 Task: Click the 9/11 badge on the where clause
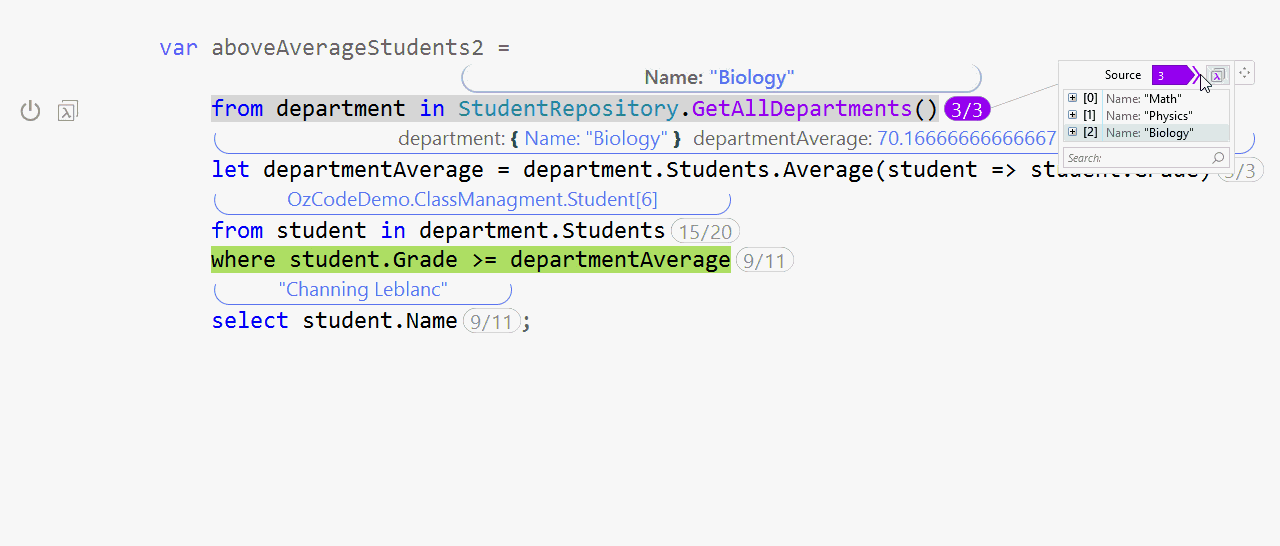(x=764, y=261)
